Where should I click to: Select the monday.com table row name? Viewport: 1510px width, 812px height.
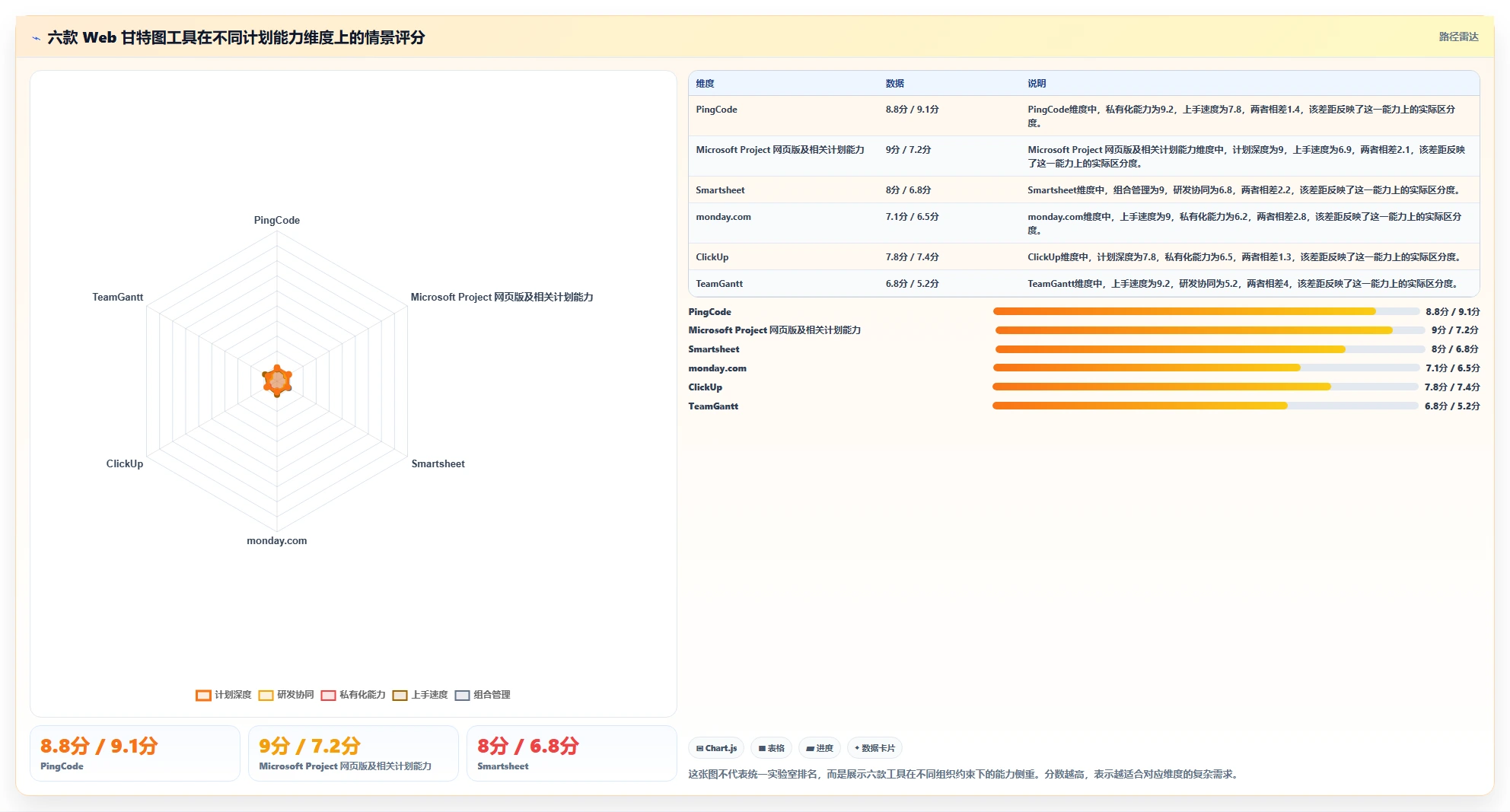pyautogui.click(x=723, y=217)
